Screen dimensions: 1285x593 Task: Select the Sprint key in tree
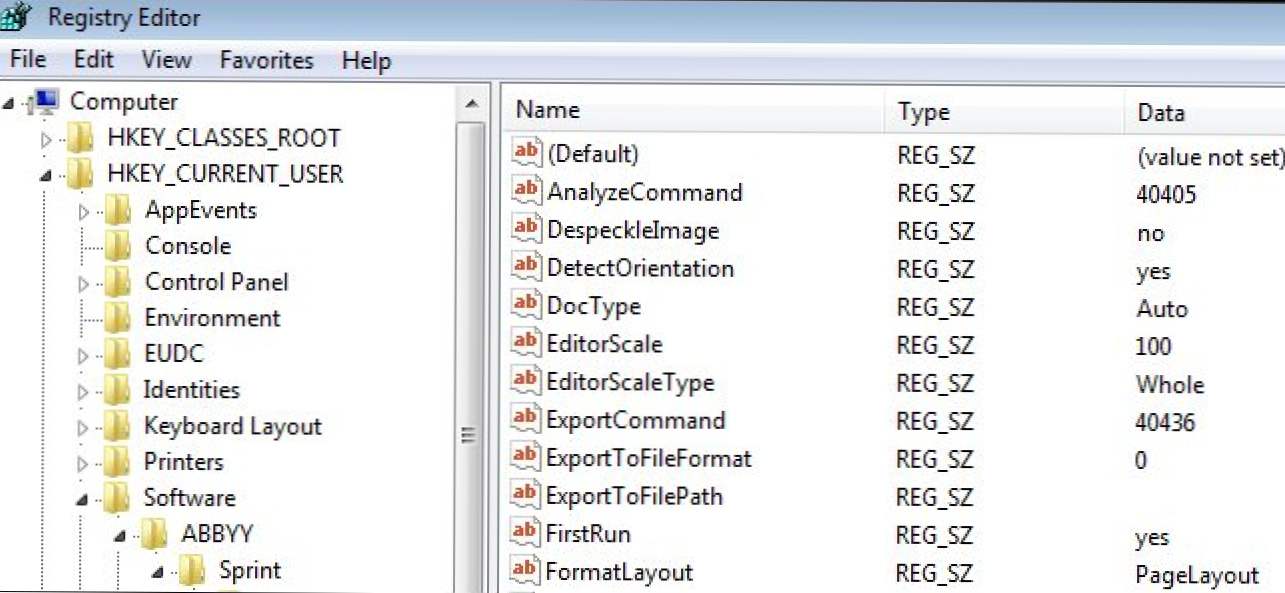click(250, 570)
